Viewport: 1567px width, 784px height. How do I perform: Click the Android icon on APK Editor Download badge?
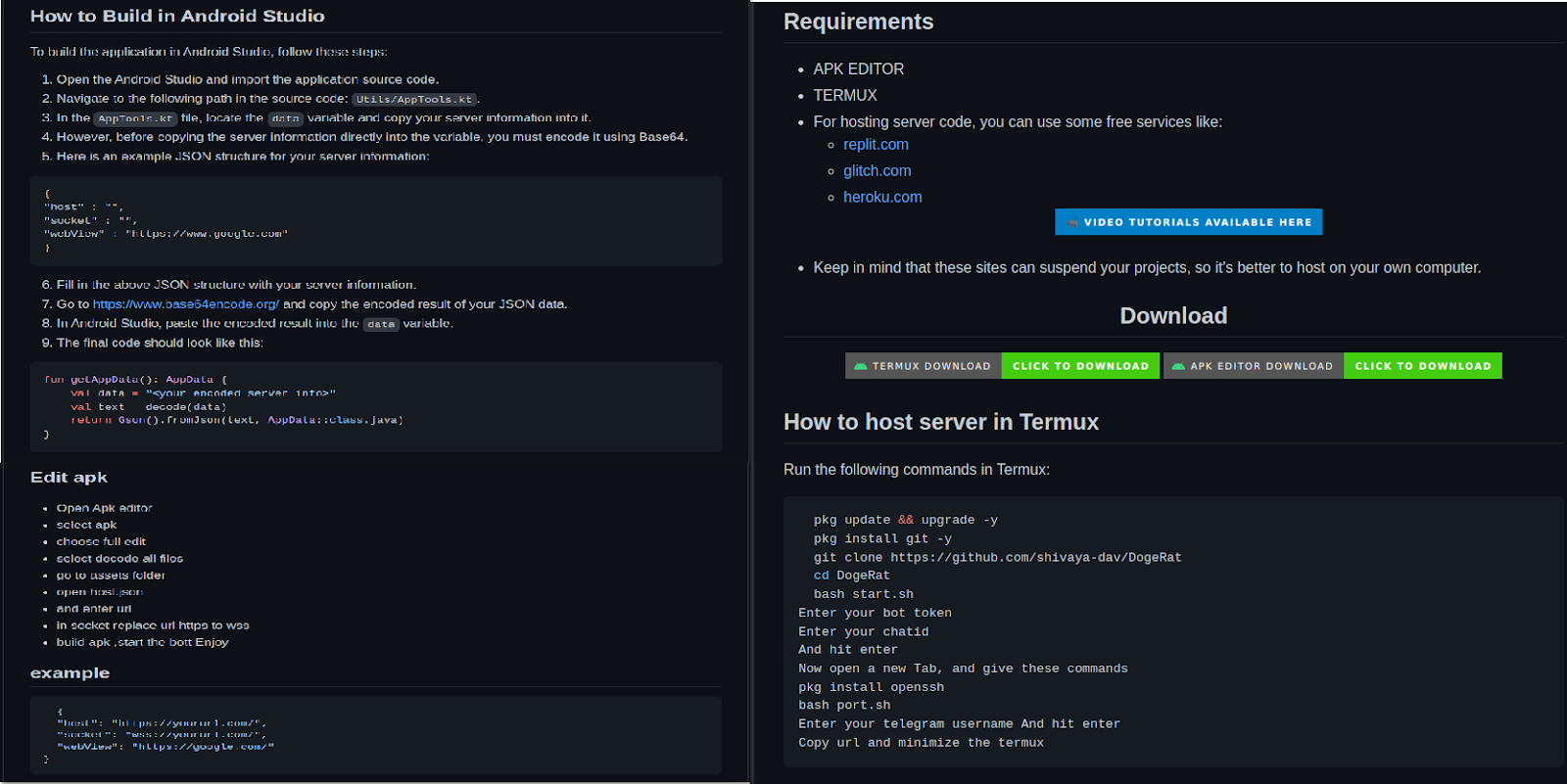pyautogui.click(x=1178, y=366)
